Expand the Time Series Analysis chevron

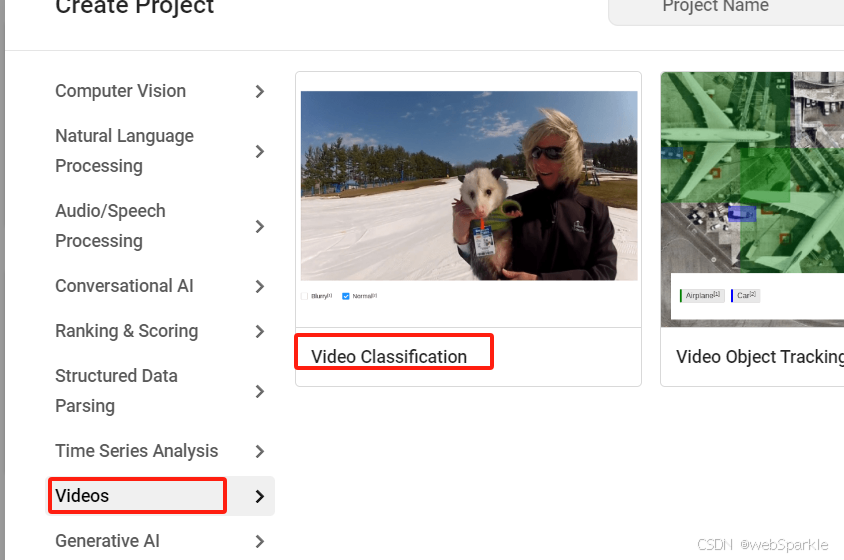click(259, 451)
